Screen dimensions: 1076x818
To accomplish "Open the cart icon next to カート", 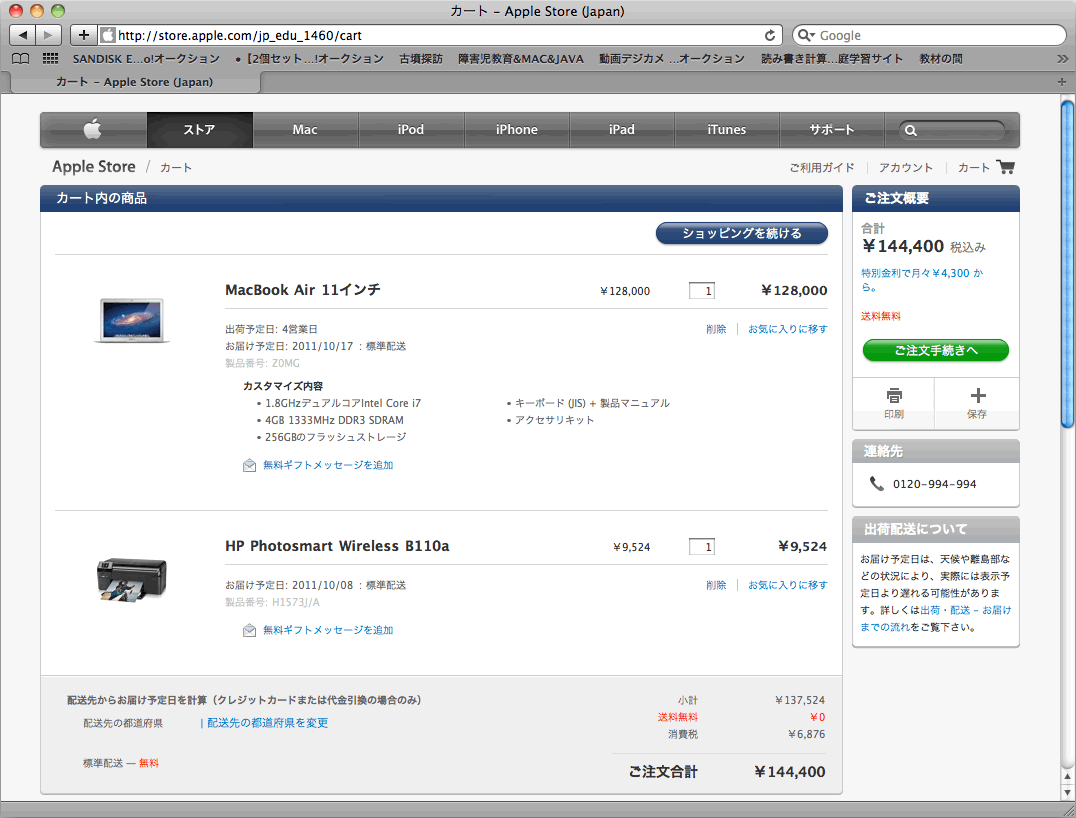I will pyautogui.click(x=1005, y=167).
